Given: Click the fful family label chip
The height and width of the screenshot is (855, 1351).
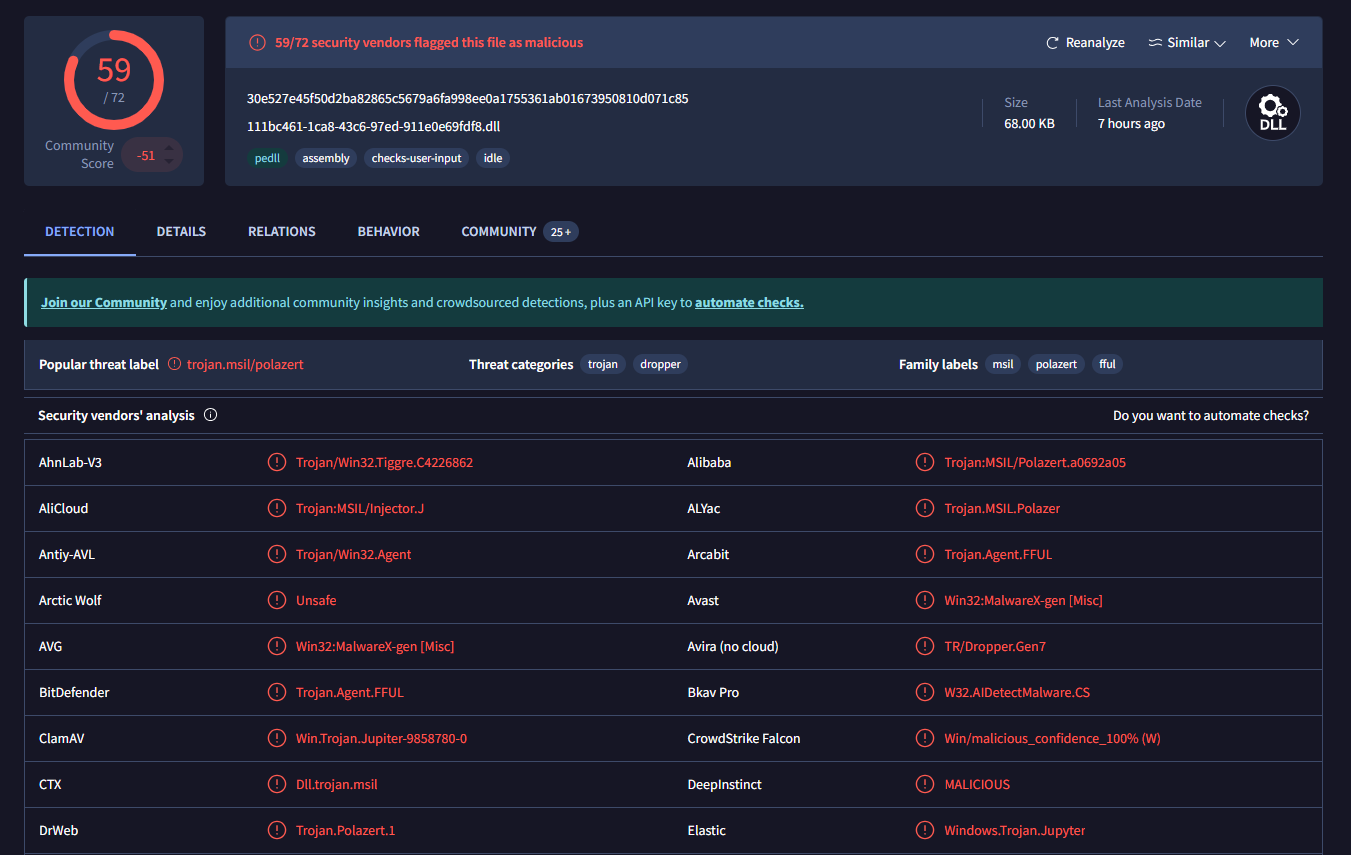Looking at the screenshot, I should click(1107, 364).
